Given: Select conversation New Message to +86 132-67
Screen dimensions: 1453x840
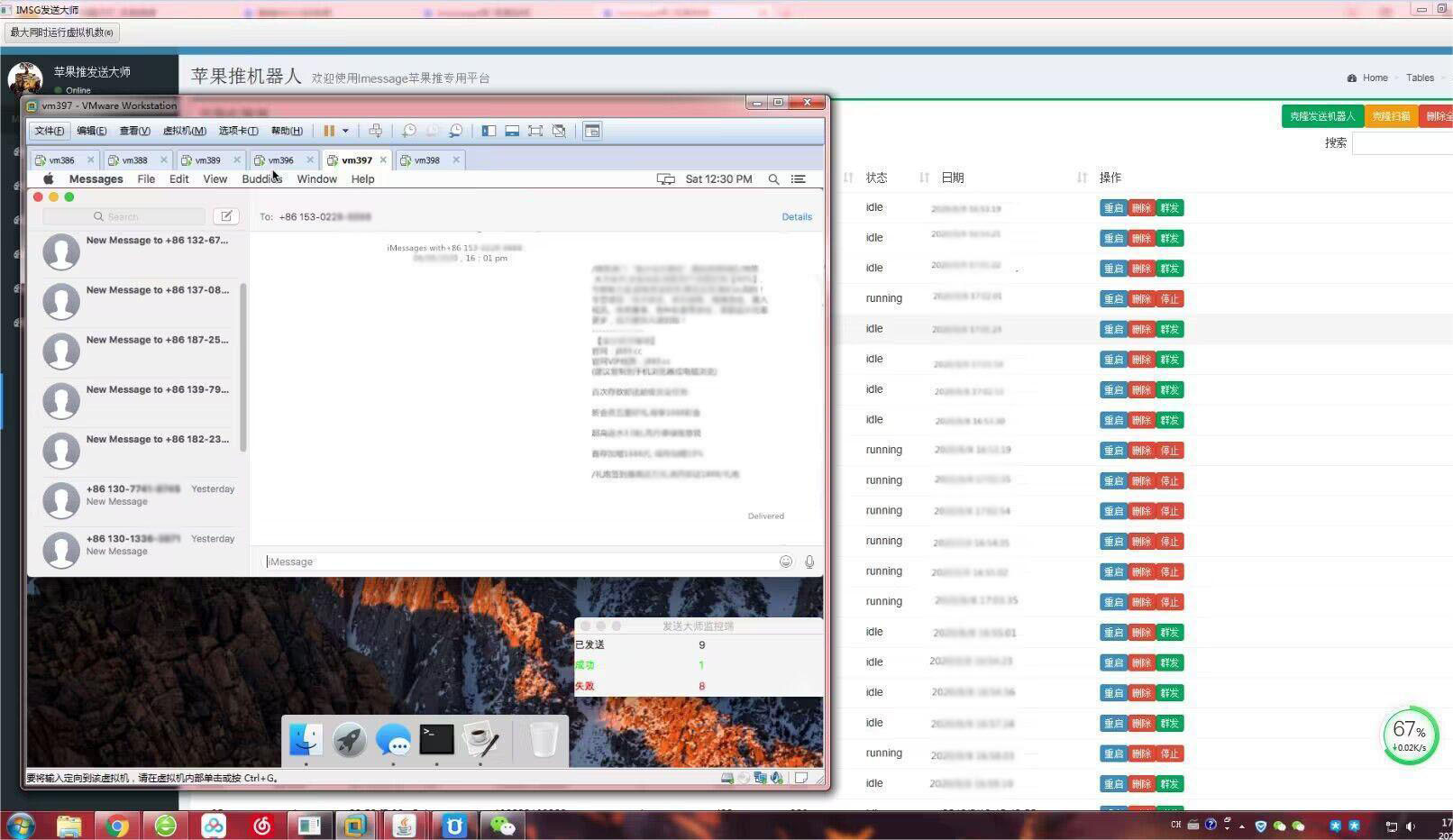Looking at the screenshot, I should (137, 251).
